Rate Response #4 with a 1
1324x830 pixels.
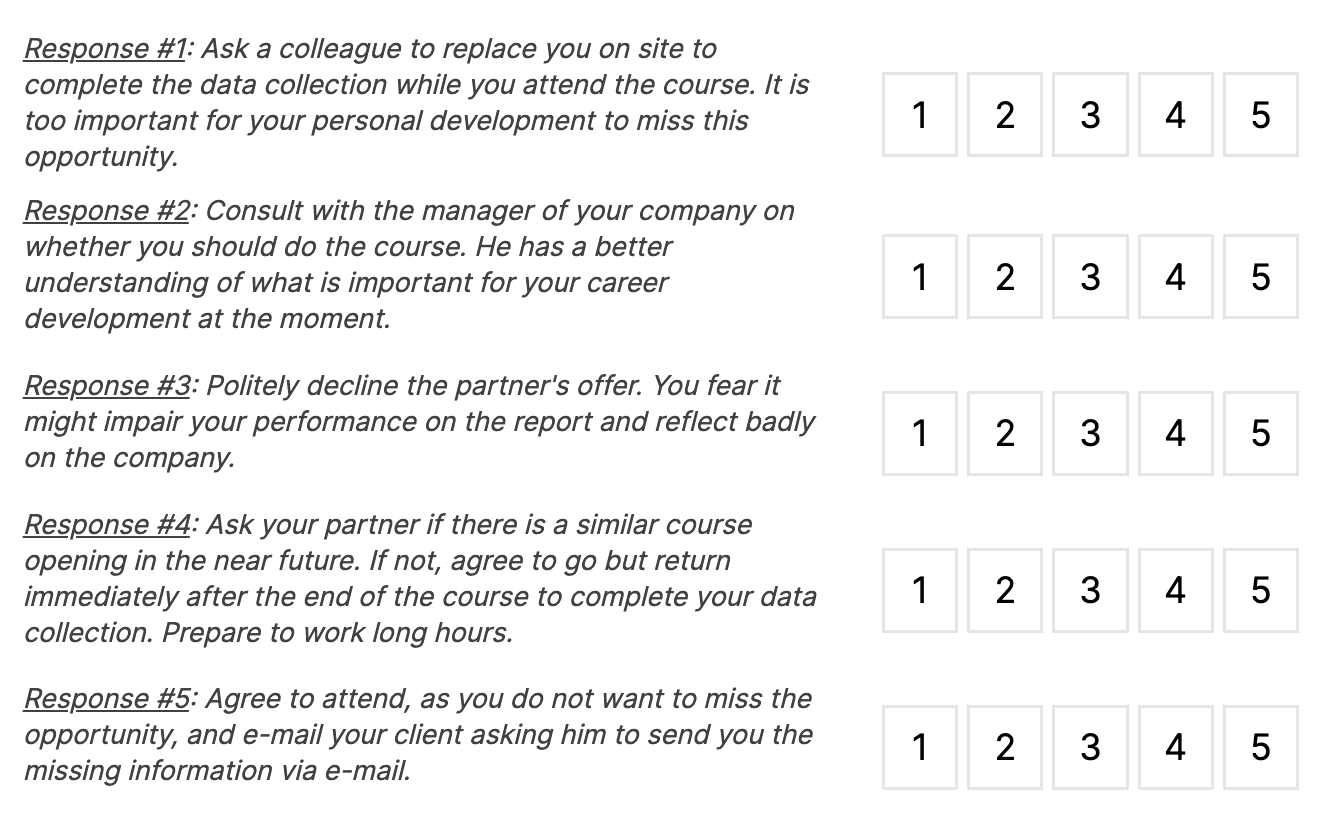coord(919,590)
